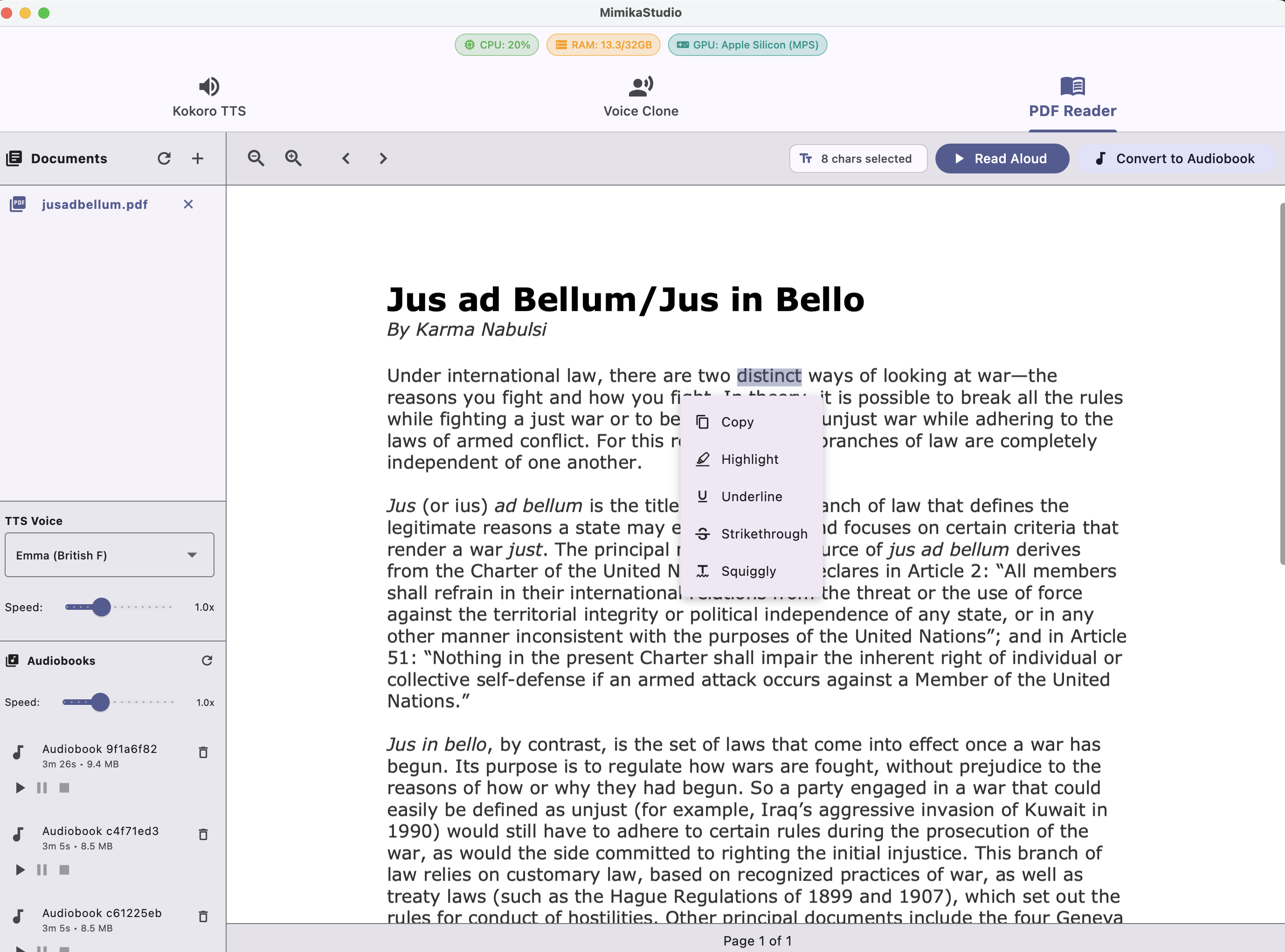This screenshot has width=1285, height=952.
Task: Pause Audiobook 9f1a6f82
Action: [x=41, y=788]
